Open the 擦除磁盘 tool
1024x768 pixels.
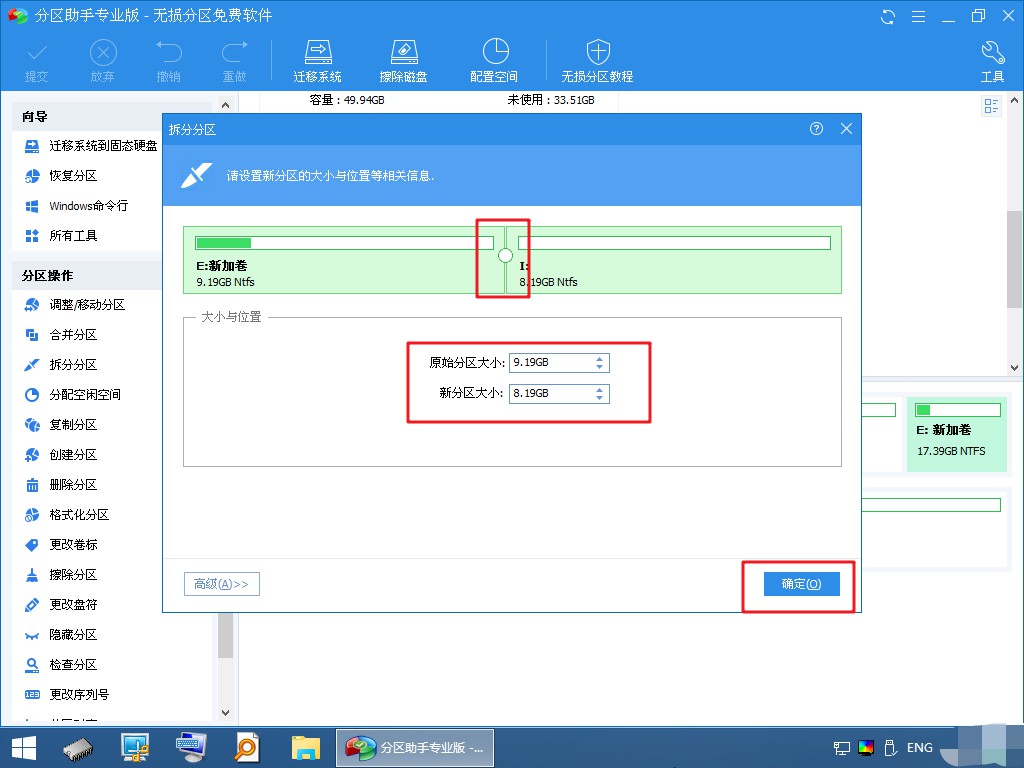[403, 60]
